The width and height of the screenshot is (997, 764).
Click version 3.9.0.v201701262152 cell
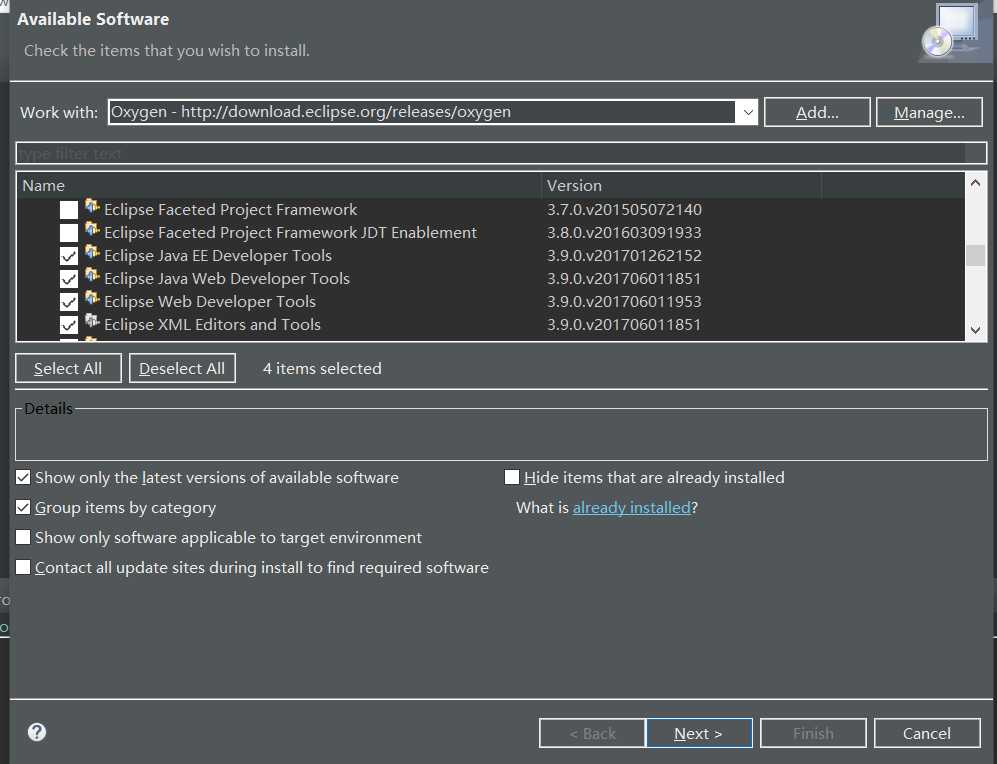click(x=624, y=256)
